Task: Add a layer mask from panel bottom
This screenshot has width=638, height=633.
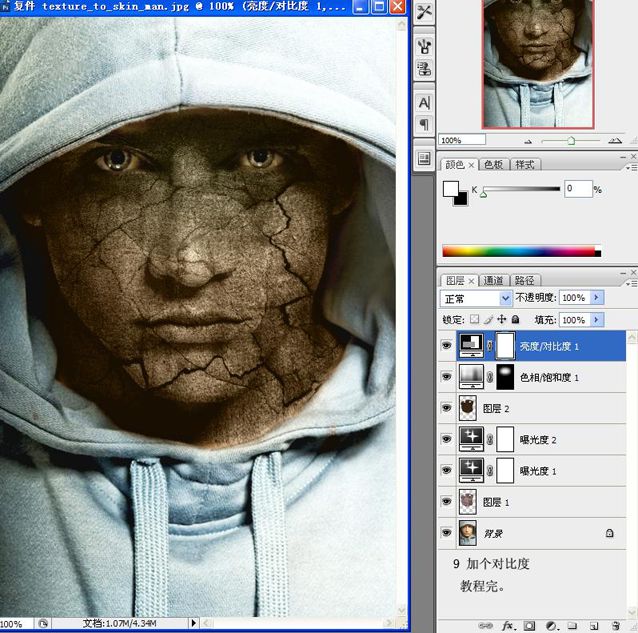Action: (529, 625)
